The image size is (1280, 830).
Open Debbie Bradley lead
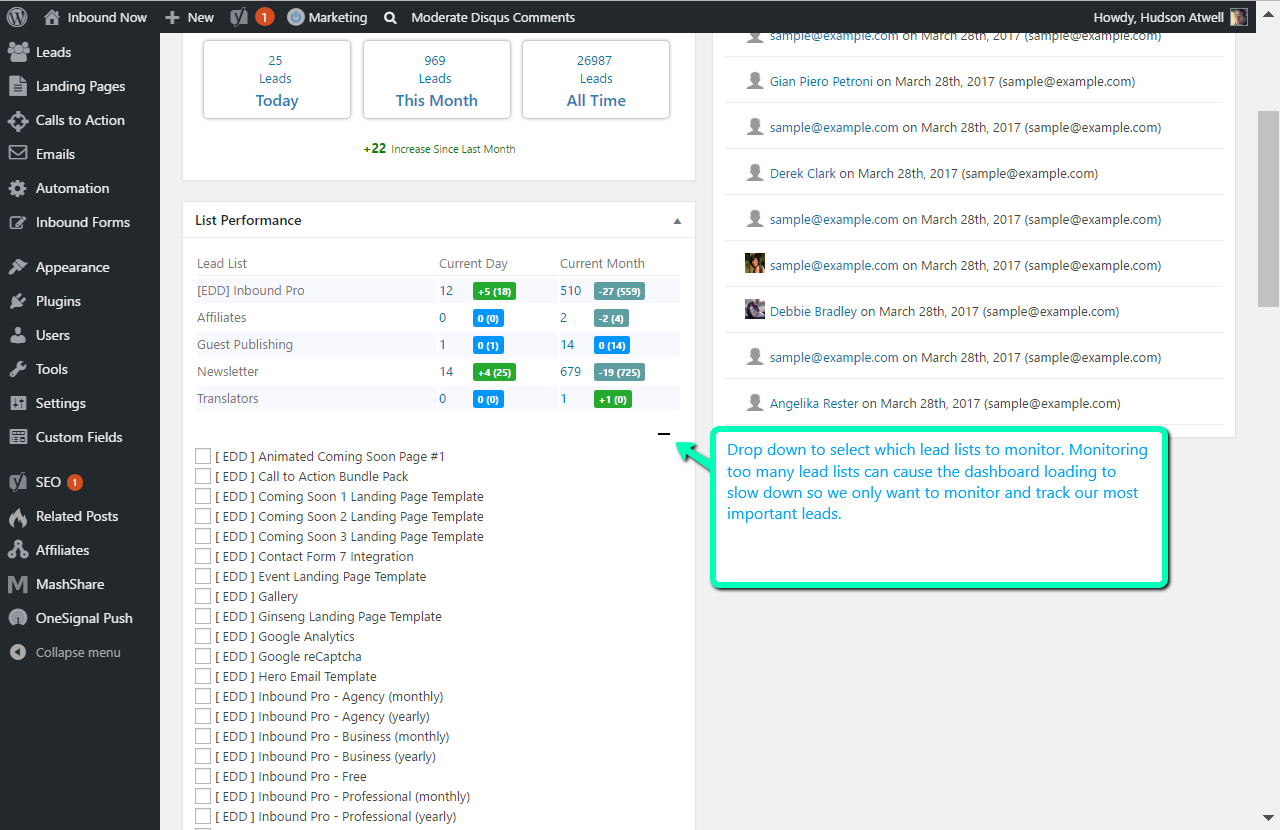[x=813, y=312]
